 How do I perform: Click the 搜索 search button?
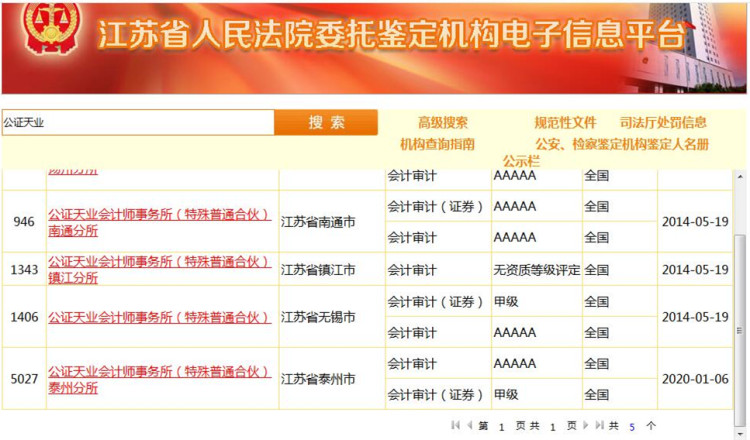326,122
